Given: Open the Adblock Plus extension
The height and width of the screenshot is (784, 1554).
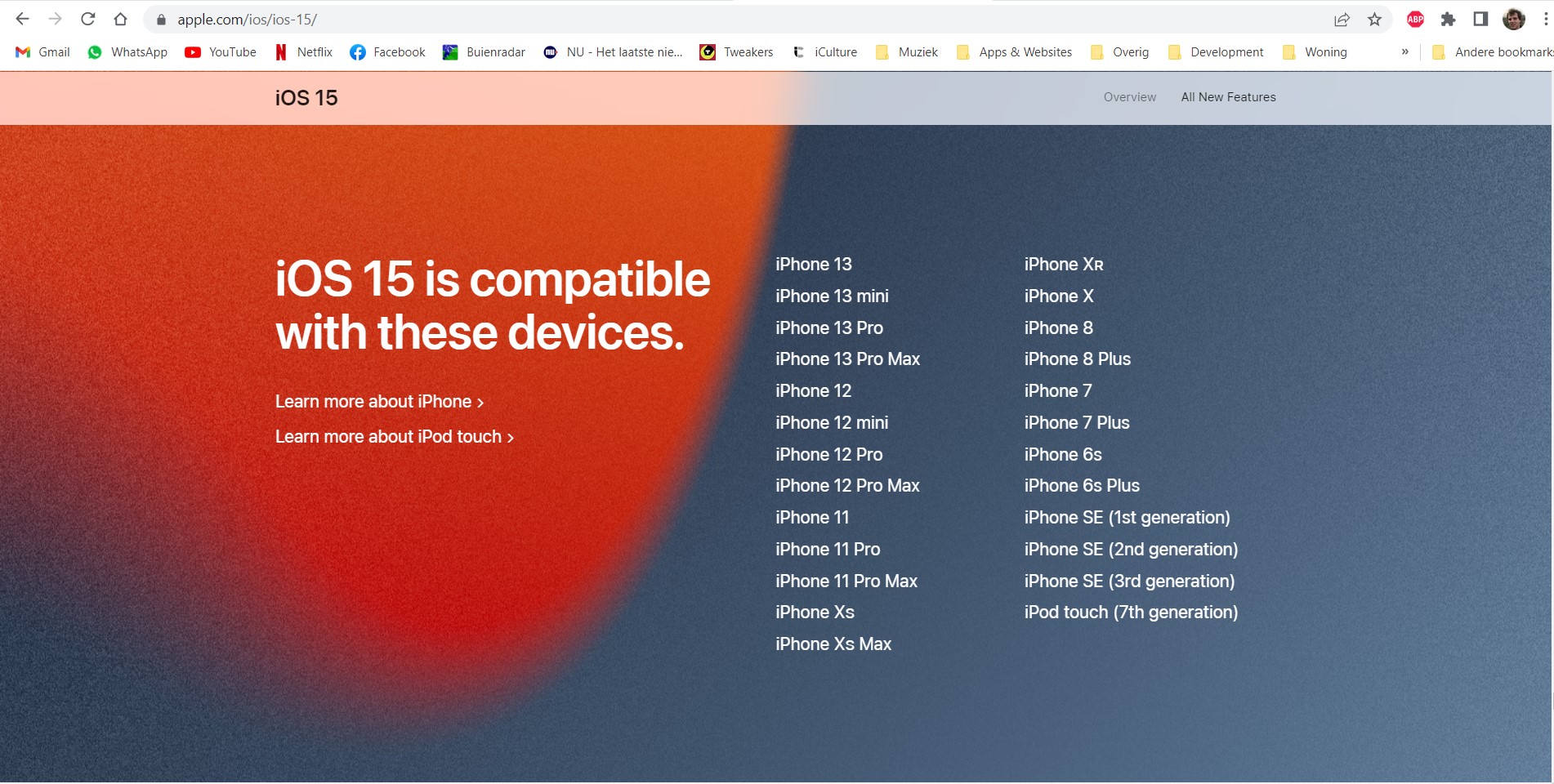Looking at the screenshot, I should (x=1416, y=20).
